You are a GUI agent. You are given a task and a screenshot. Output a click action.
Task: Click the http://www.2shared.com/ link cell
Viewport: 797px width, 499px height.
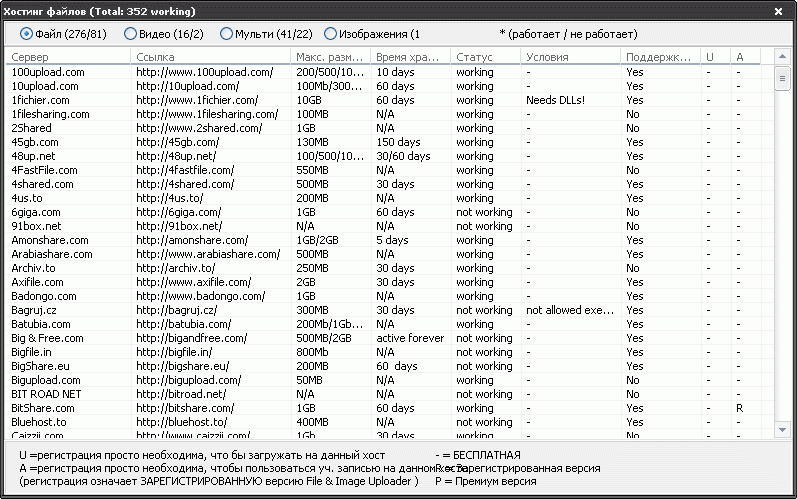click(199, 128)
